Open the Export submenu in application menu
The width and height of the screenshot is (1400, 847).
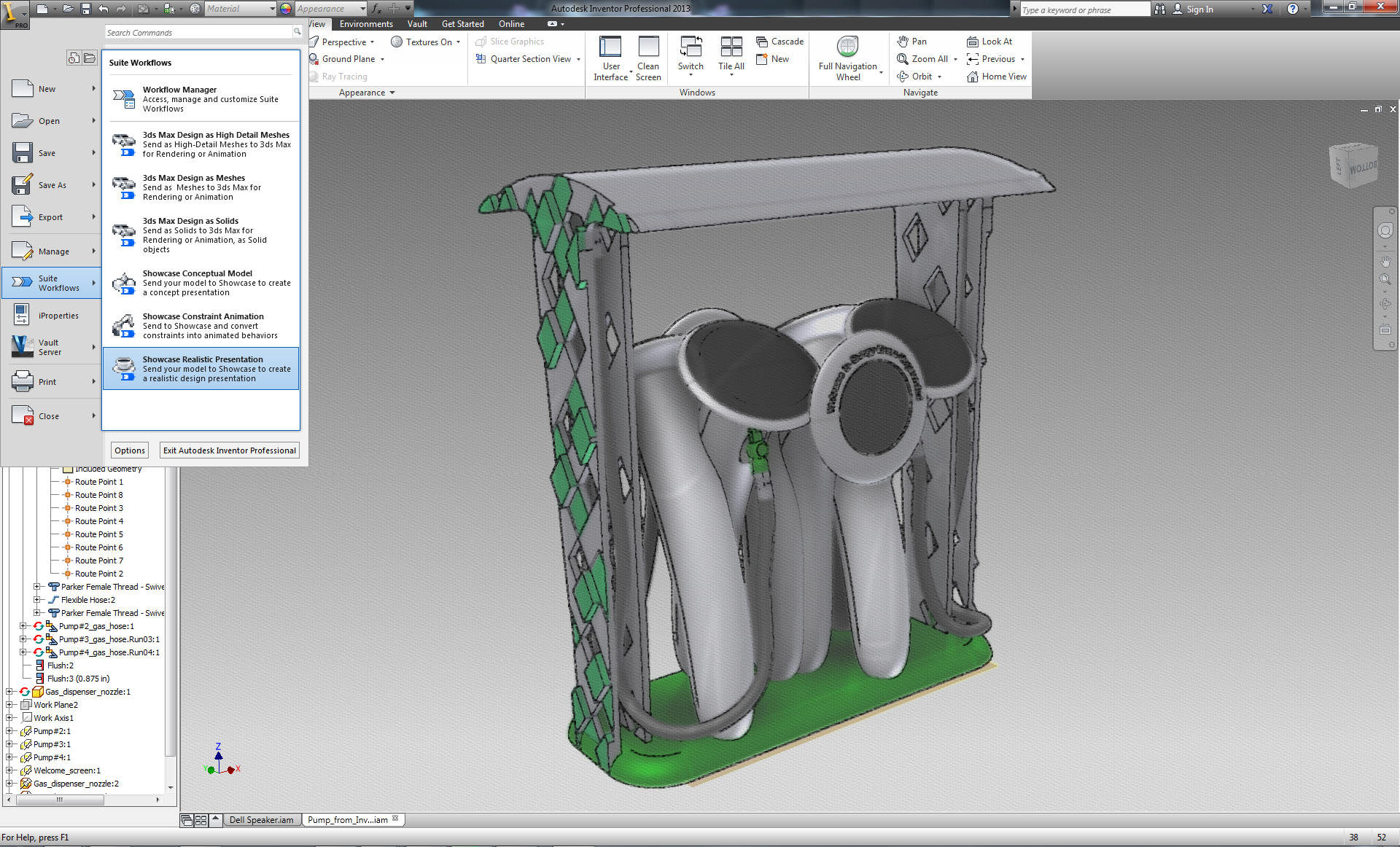52,217
